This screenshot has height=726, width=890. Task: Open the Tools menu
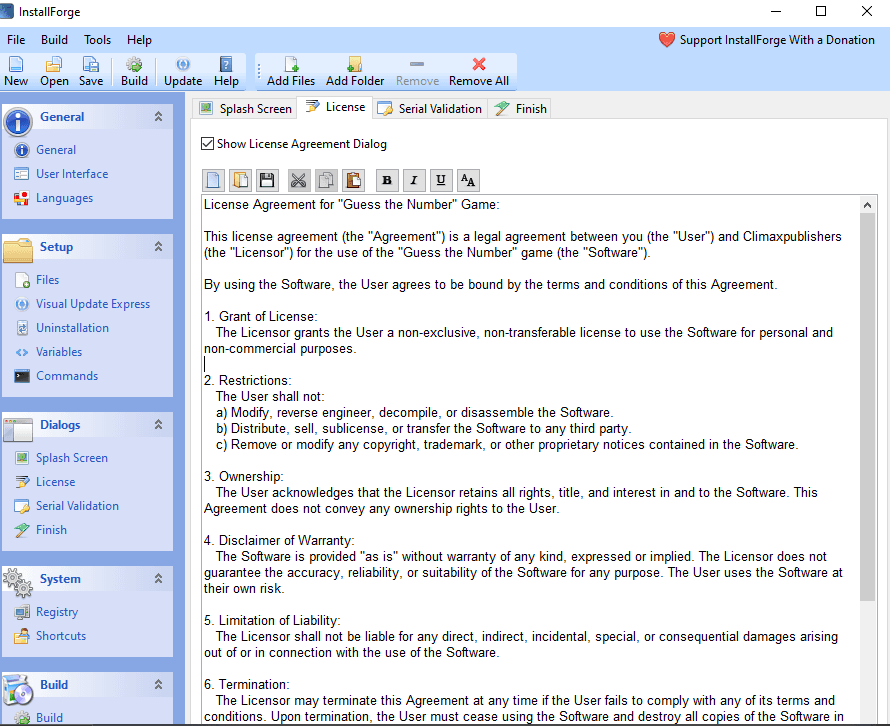pos(98,40)
